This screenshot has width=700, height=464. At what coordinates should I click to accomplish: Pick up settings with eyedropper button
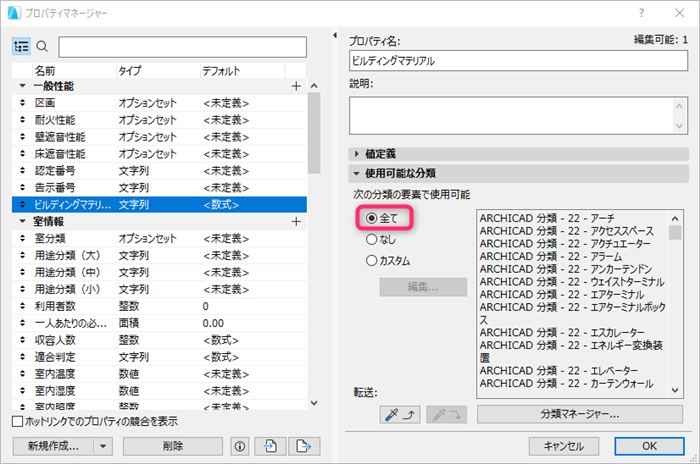[400, 415]
